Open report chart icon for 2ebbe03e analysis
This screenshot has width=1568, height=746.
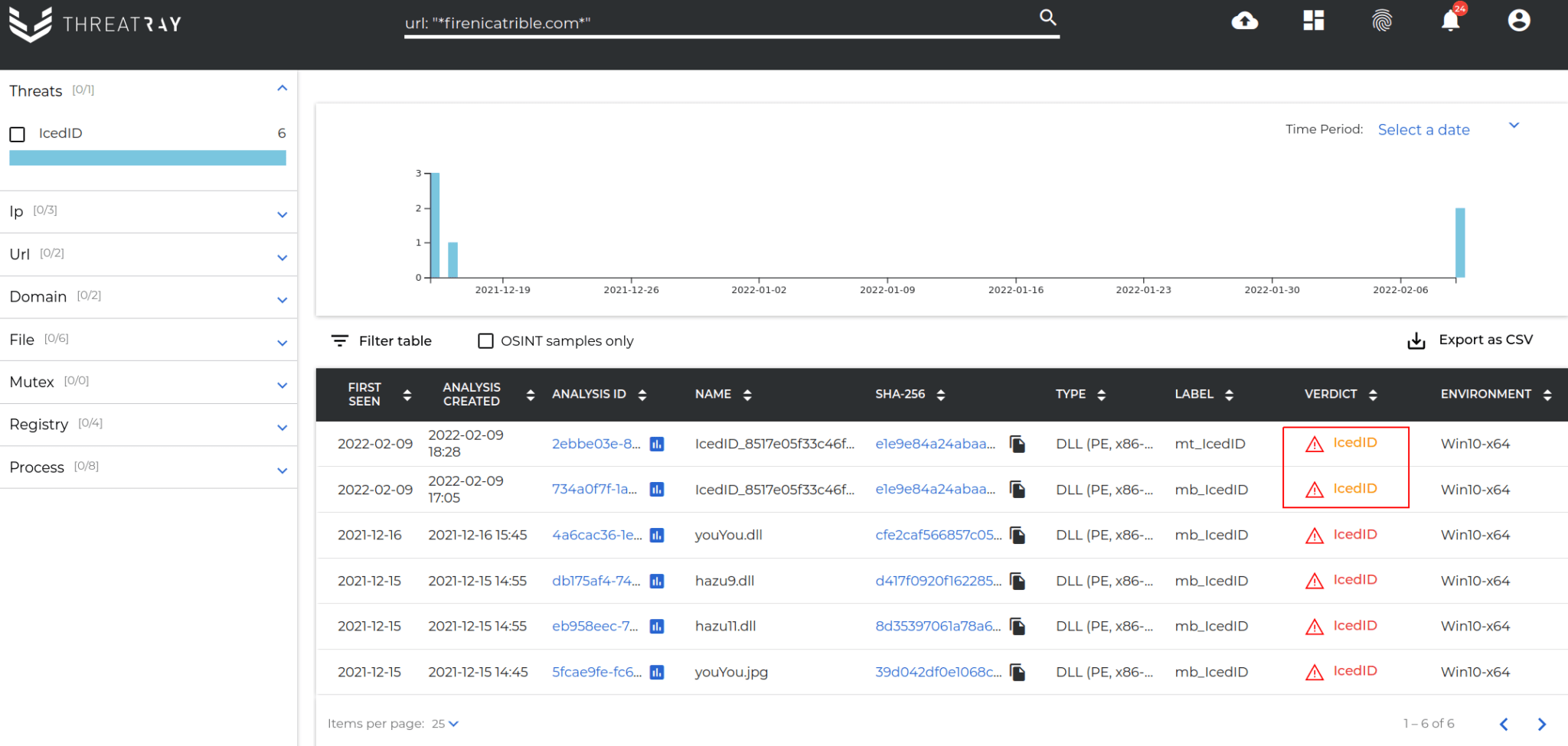(657, 444)
